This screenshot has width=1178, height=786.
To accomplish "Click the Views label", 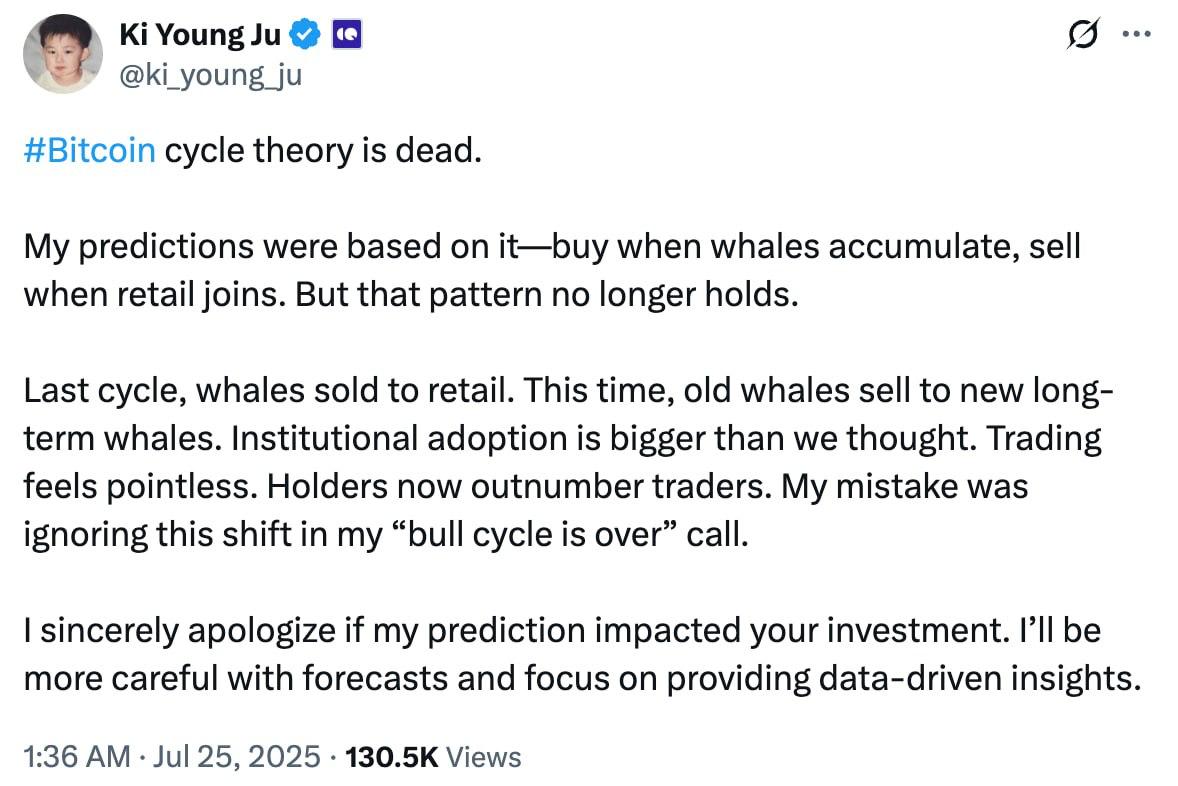I will pyautogui.click(x=484, y=757).
